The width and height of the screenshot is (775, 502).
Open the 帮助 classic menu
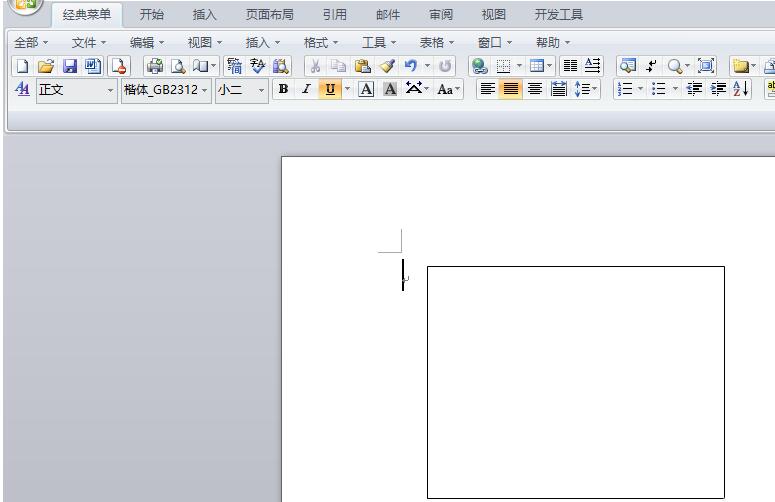coord(553,43)
